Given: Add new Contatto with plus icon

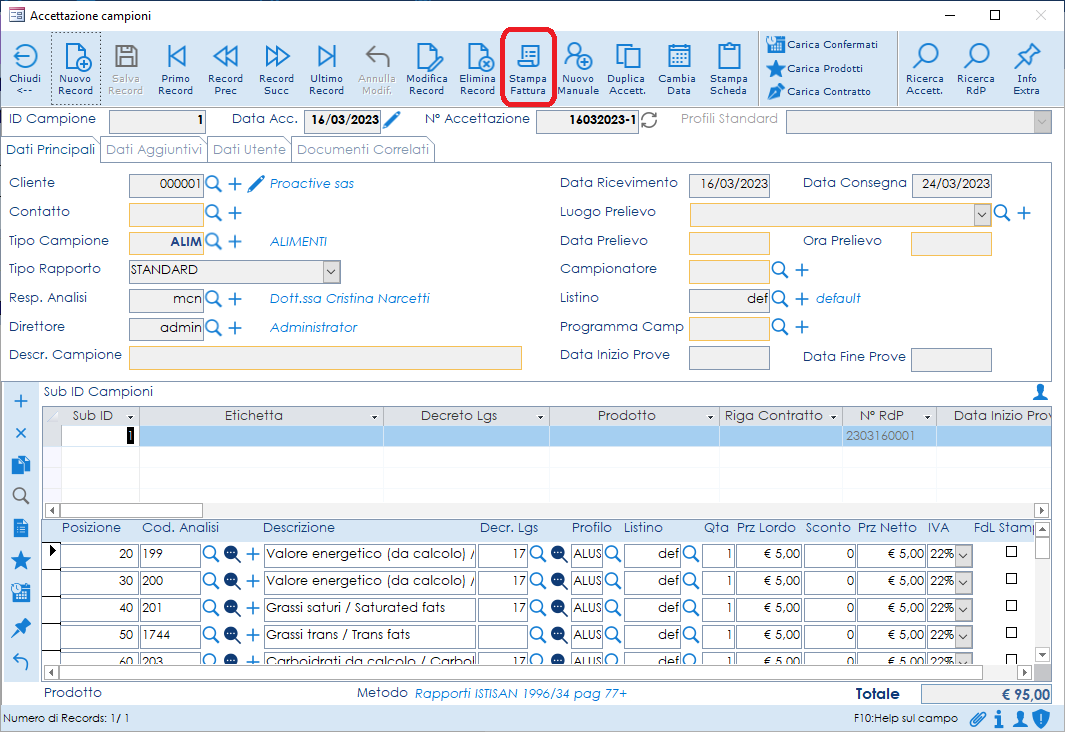Looking at the screenshot, I should click(x=235, y=213).
